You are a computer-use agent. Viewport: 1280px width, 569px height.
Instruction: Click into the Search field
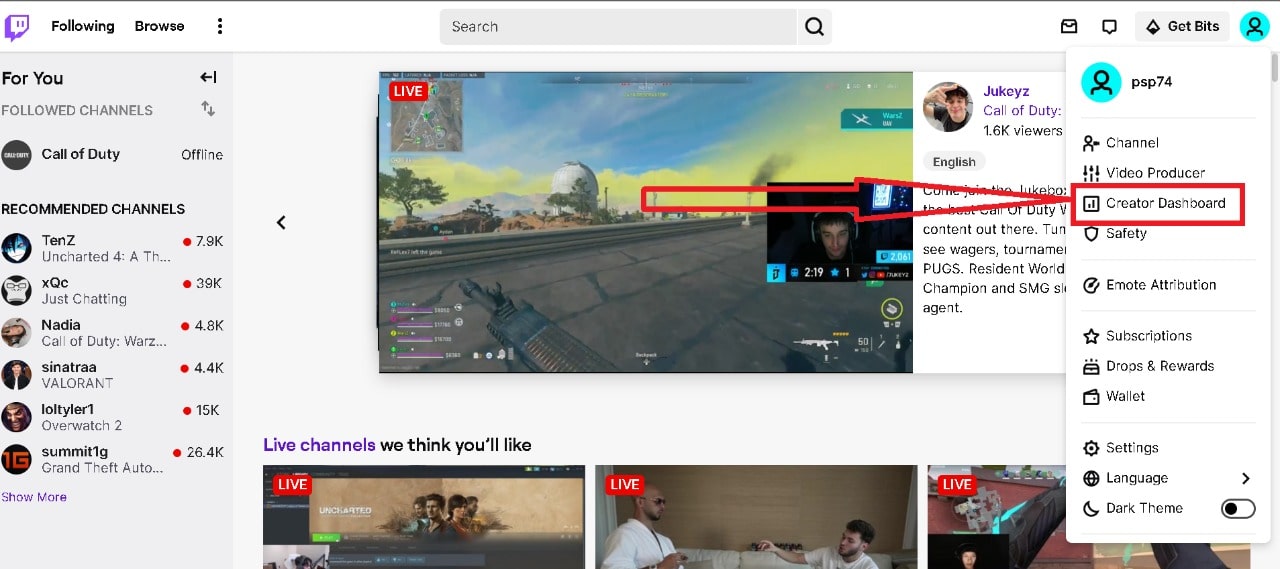pos(618,27)
